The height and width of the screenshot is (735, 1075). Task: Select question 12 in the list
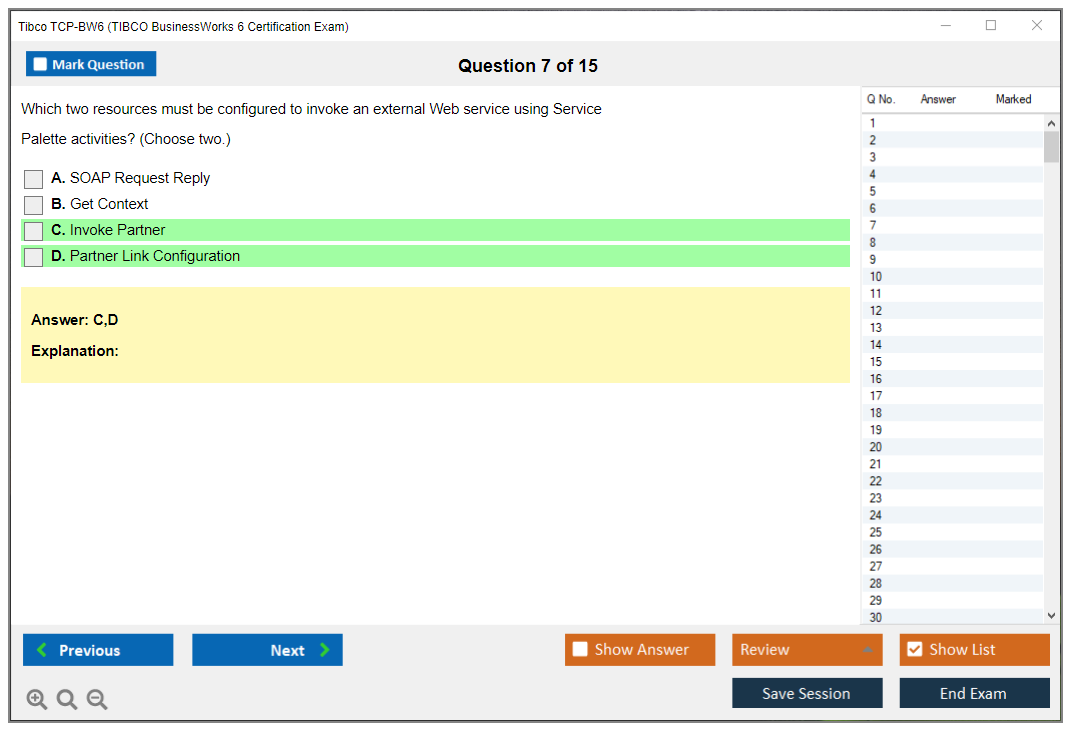(877, 311)
